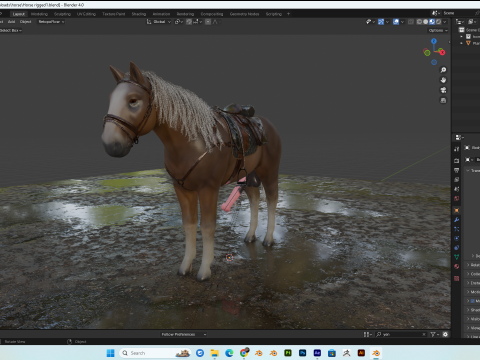480x360 pixels.
Task: Open the Modifiers wrench tab
Action: coord(457,220)
